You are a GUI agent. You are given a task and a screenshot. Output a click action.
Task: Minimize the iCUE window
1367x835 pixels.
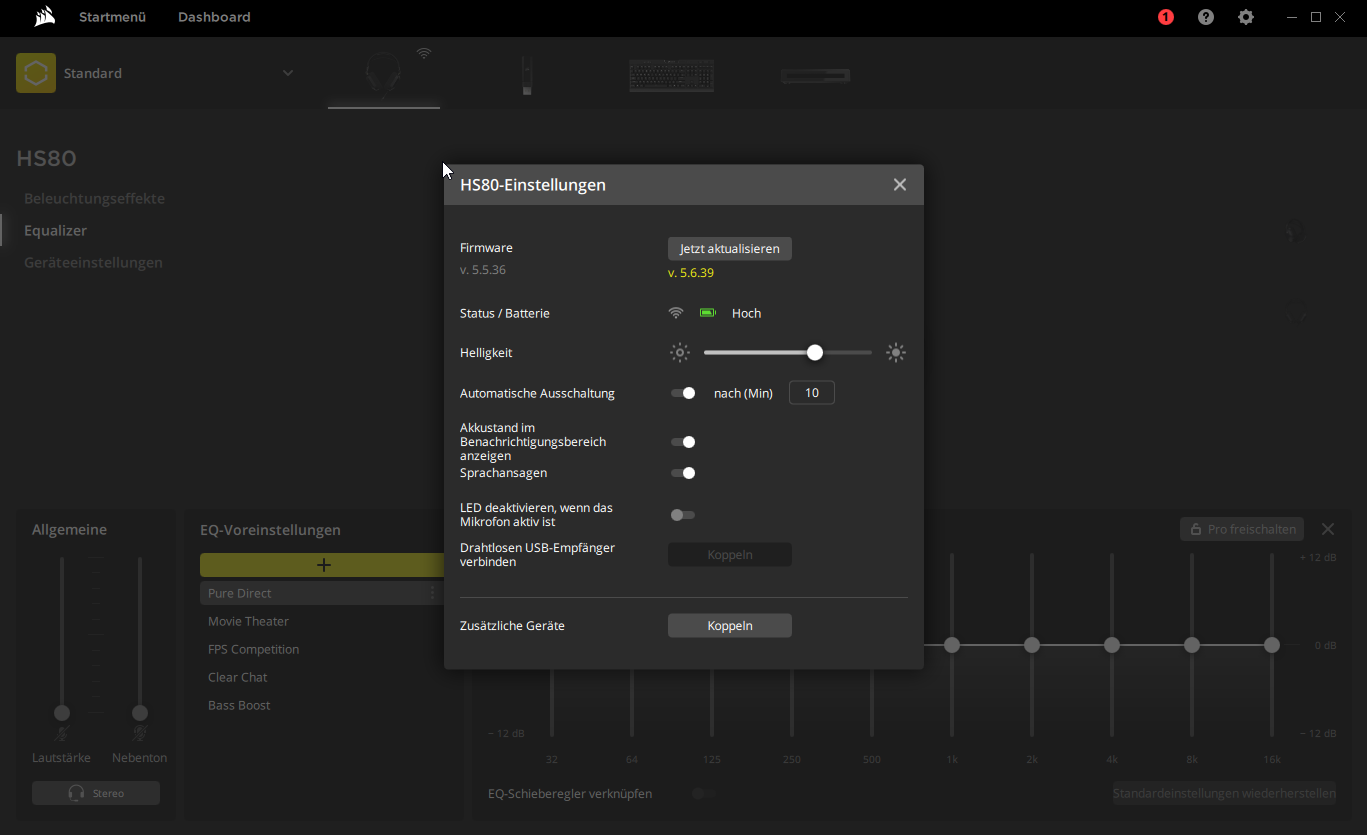[x=1292, y=17]
